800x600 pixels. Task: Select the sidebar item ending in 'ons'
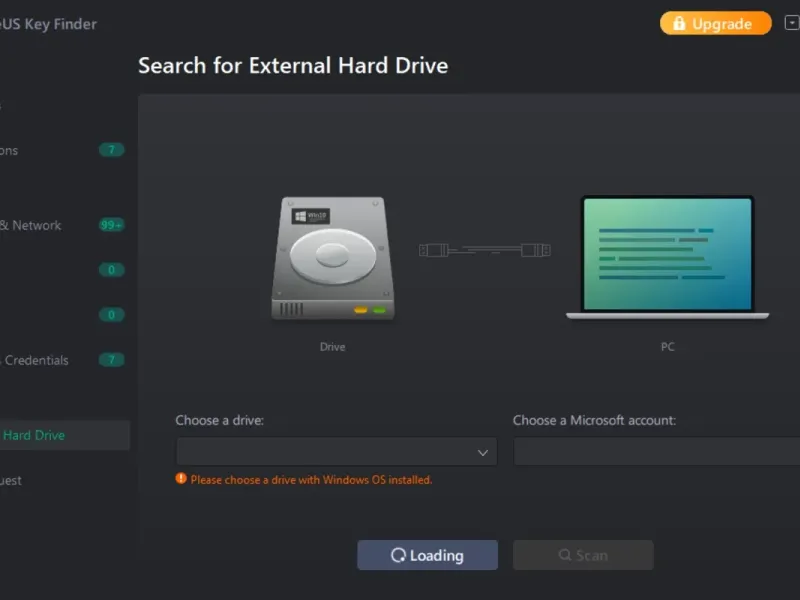click(x=9, y=151)
